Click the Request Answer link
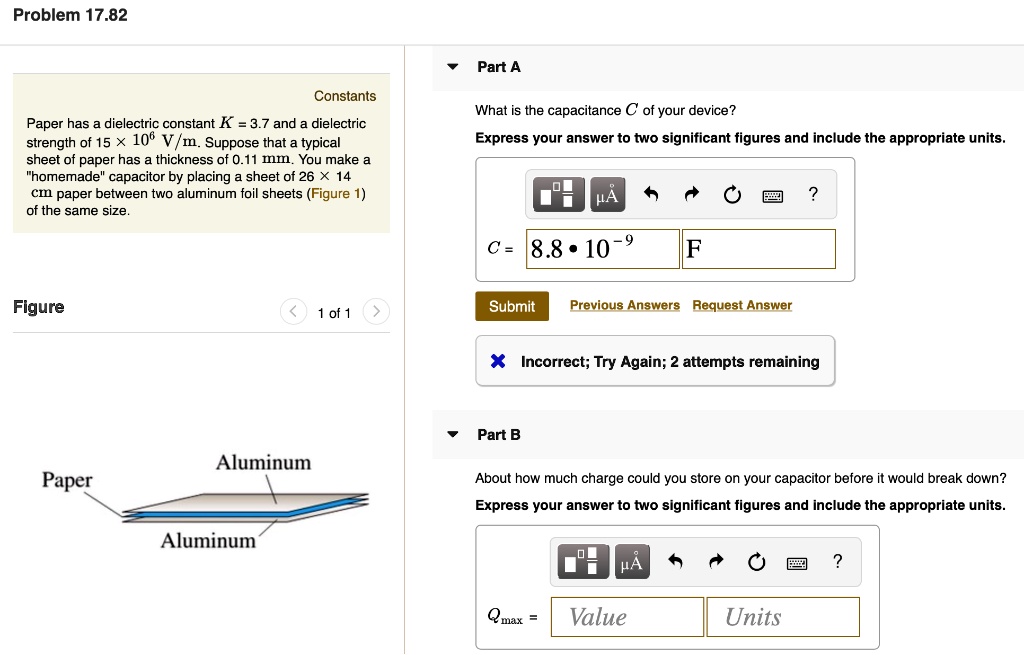 pos(742,305)
